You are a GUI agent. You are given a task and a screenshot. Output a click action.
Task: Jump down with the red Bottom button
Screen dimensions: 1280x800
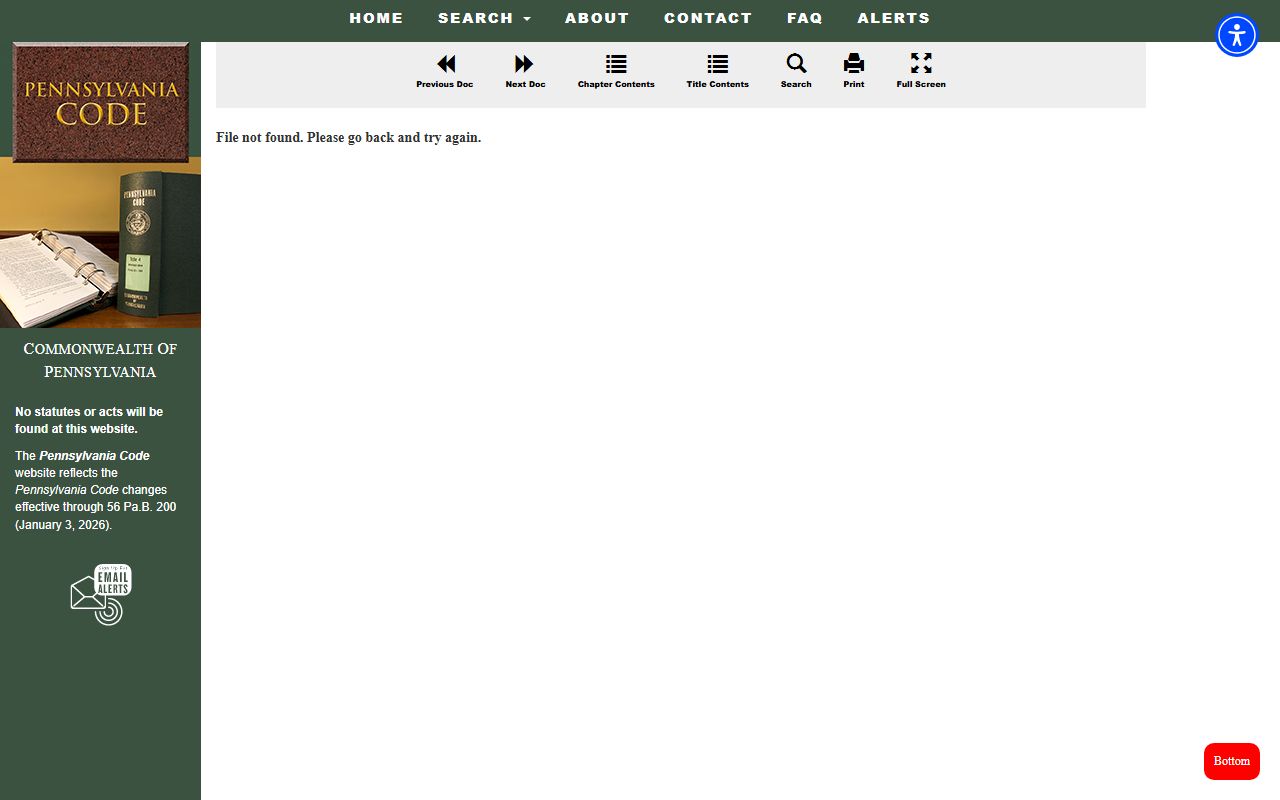pos(1231,761)
